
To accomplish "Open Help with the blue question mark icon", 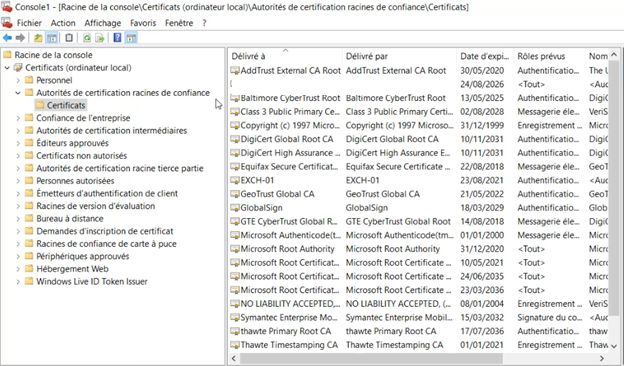I will click(x=117, y=38).
